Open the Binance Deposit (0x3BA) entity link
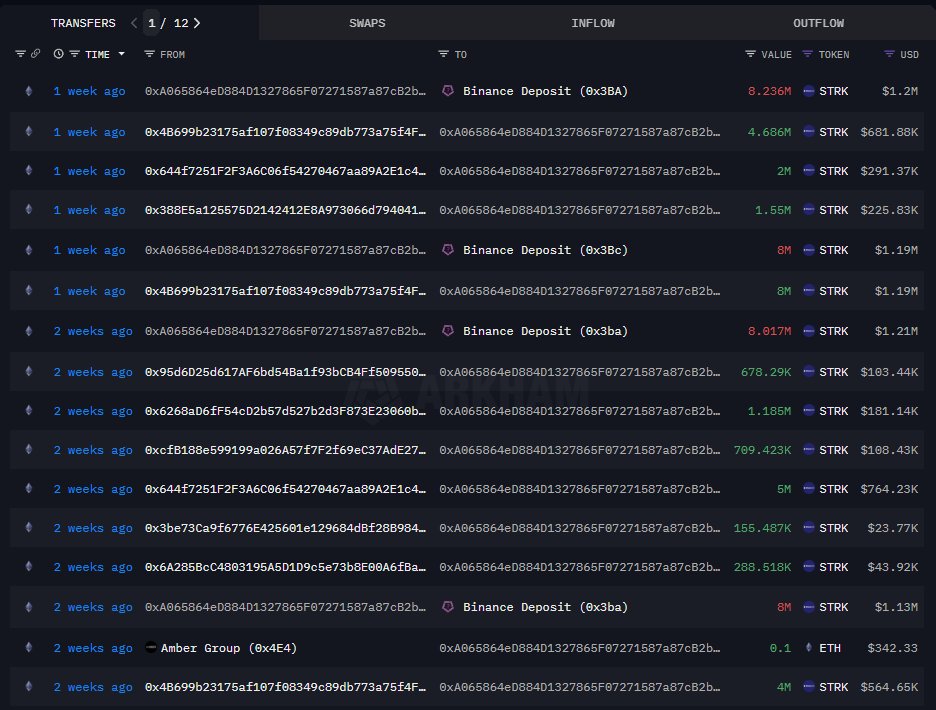 [x=545, y=91]
